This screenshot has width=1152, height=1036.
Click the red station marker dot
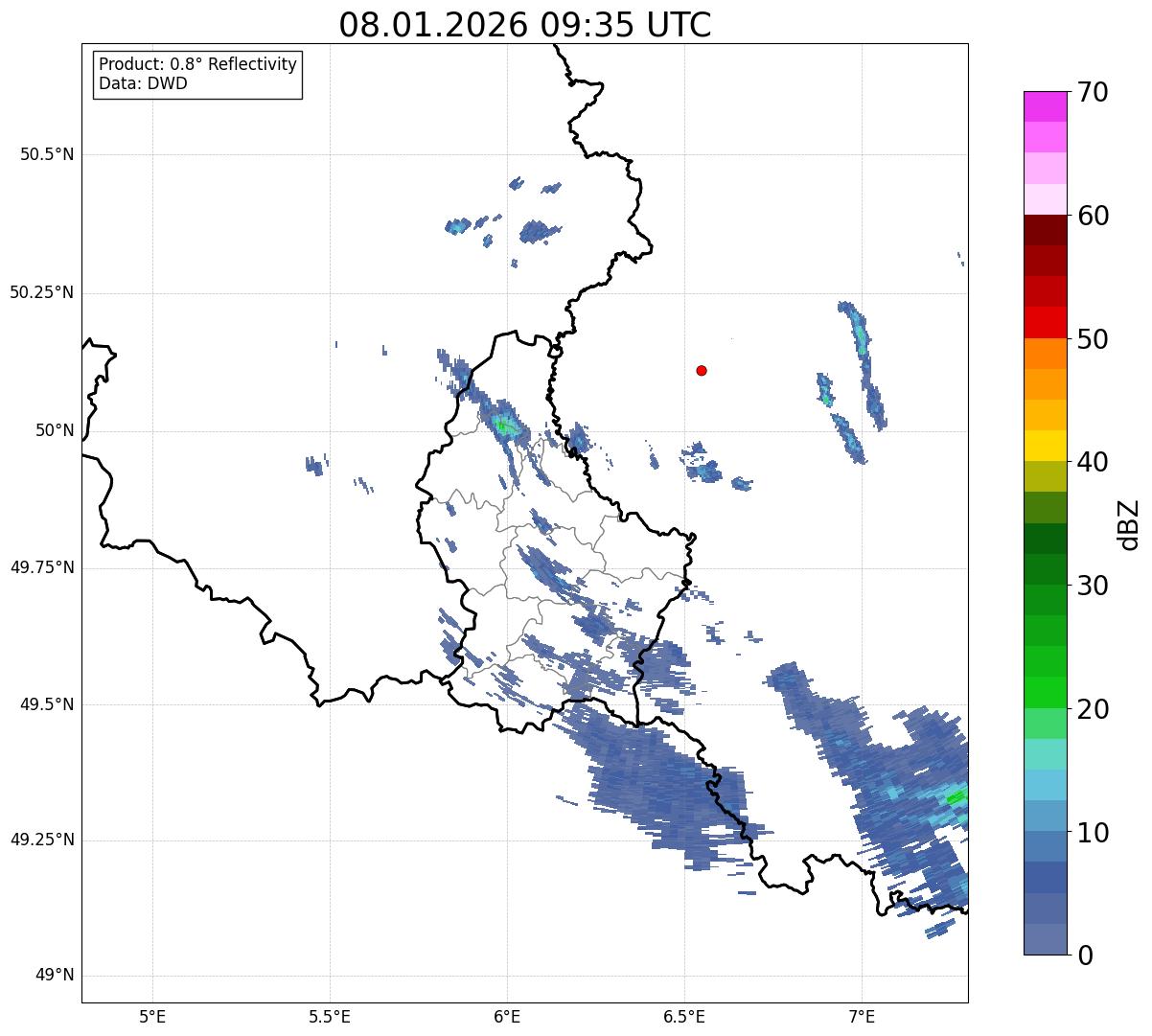(702, 370)
